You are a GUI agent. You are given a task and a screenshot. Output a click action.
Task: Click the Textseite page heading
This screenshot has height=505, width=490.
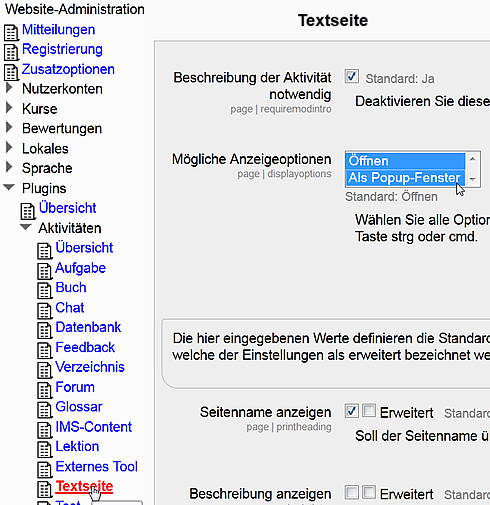(x=333, y=20)
